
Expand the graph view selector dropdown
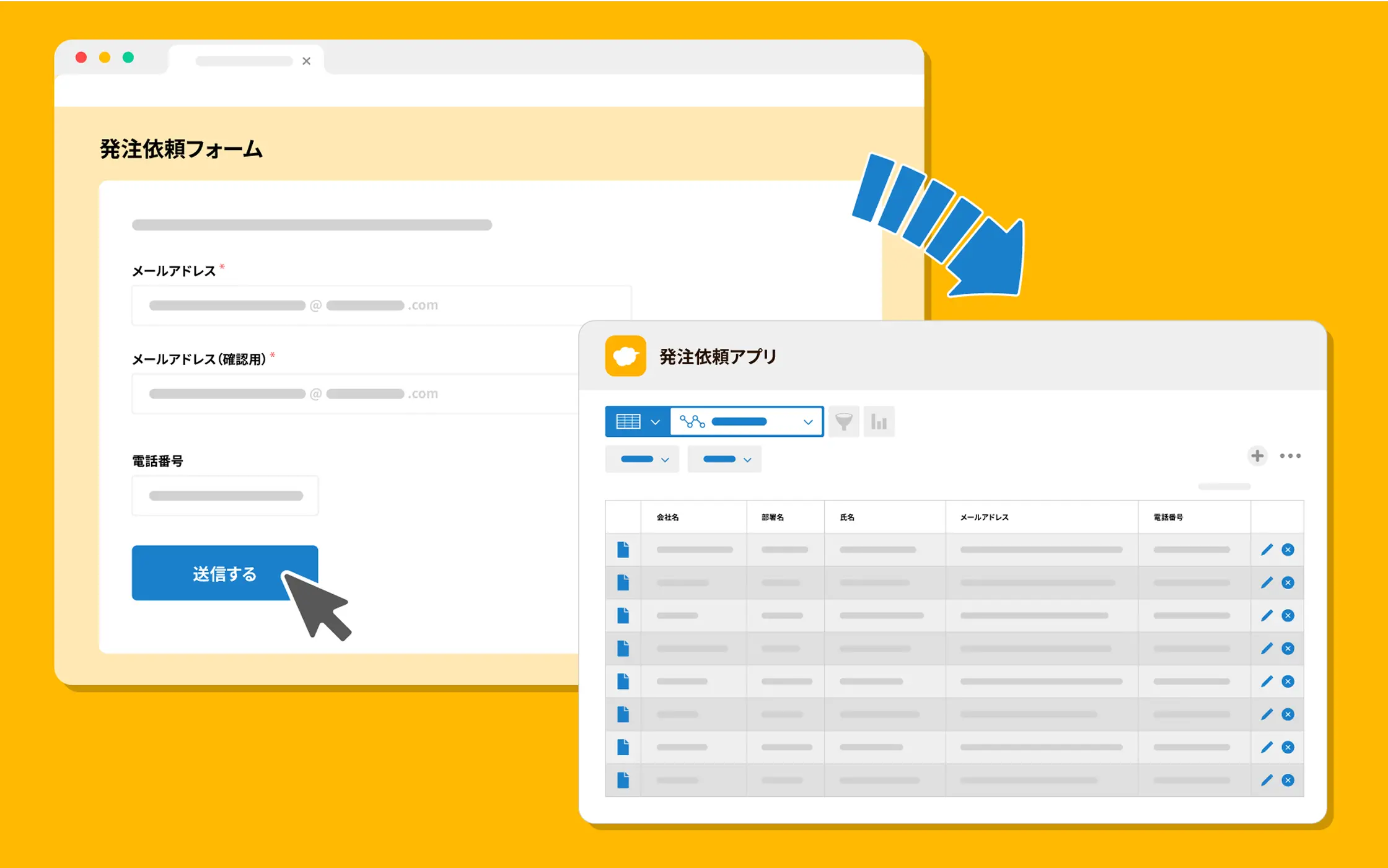pos(747,422)
